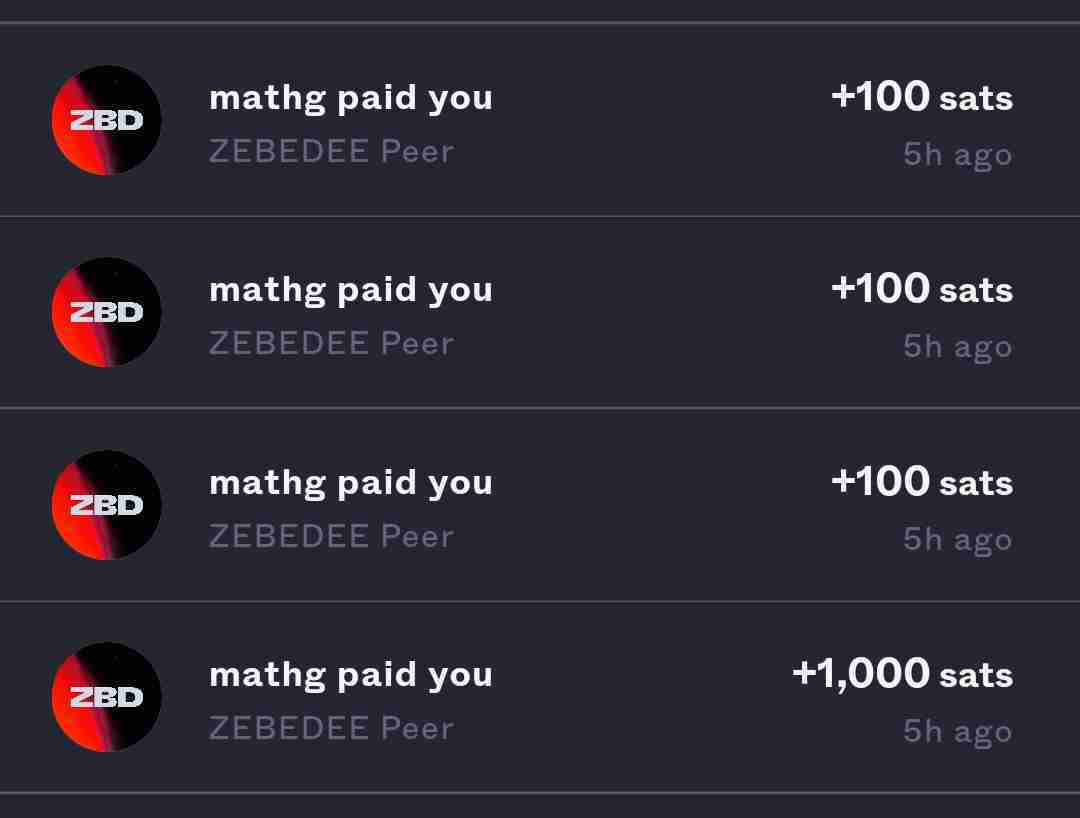Select the +1,000 sats amount
1080x818 pixels.
click(x=902, y=674)
